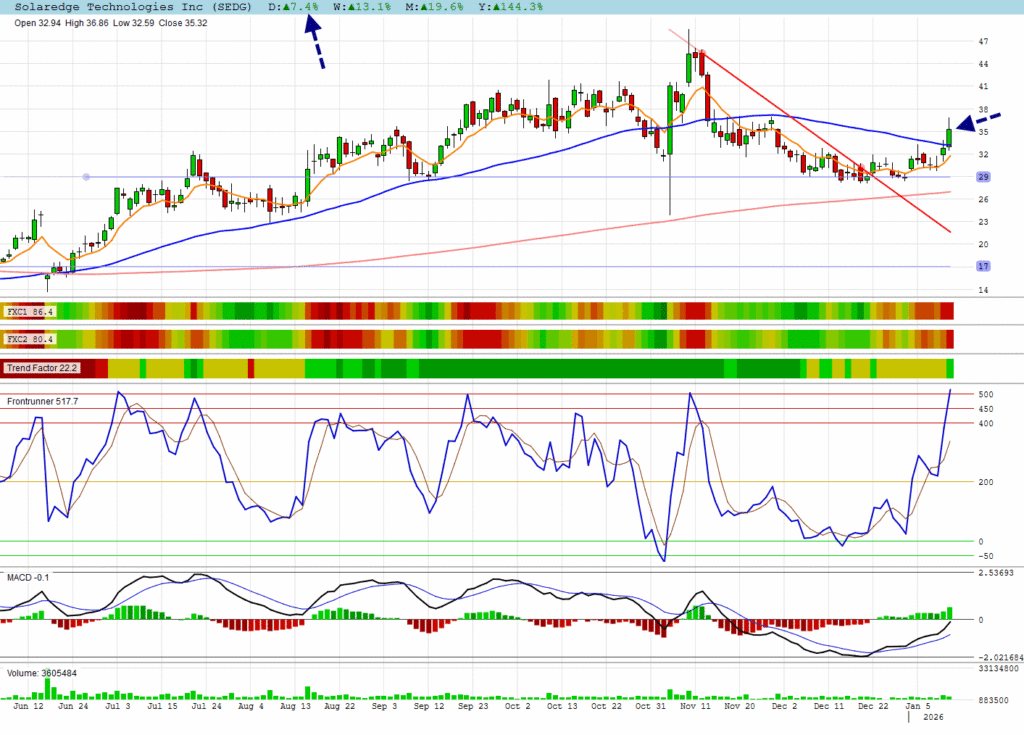The height and width of the screenshot is (735, 1024).
Task: Select the FXC1 86.4 indicator label
Action: coord(31,312)
